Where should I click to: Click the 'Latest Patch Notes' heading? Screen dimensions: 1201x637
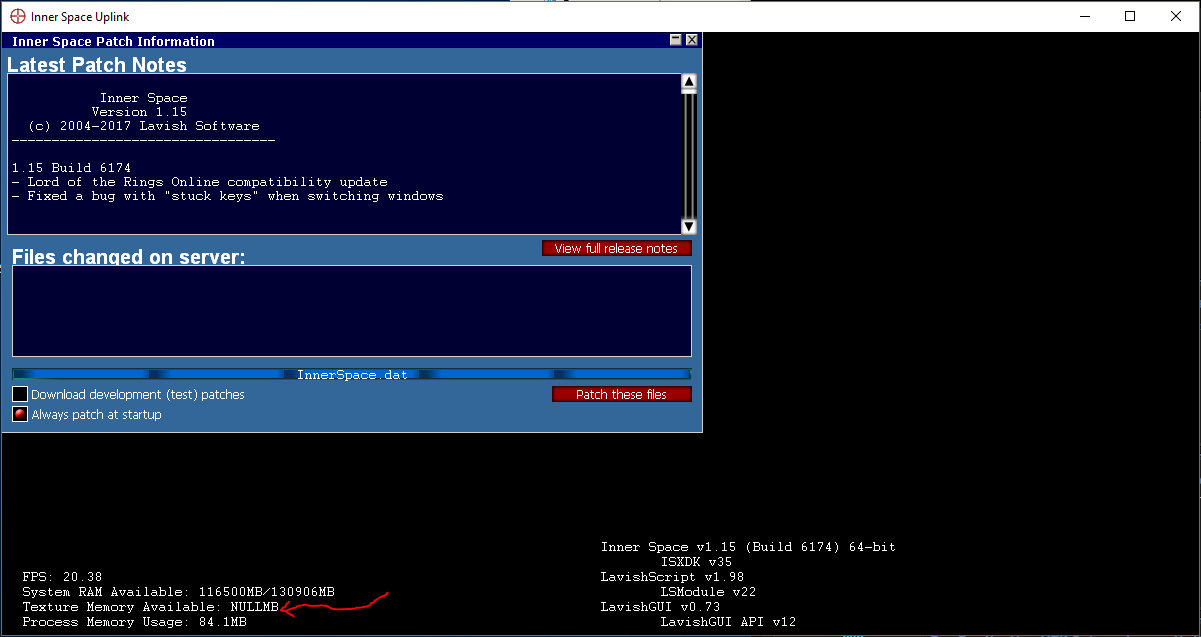pyautogui.click(x=97, y=65)
